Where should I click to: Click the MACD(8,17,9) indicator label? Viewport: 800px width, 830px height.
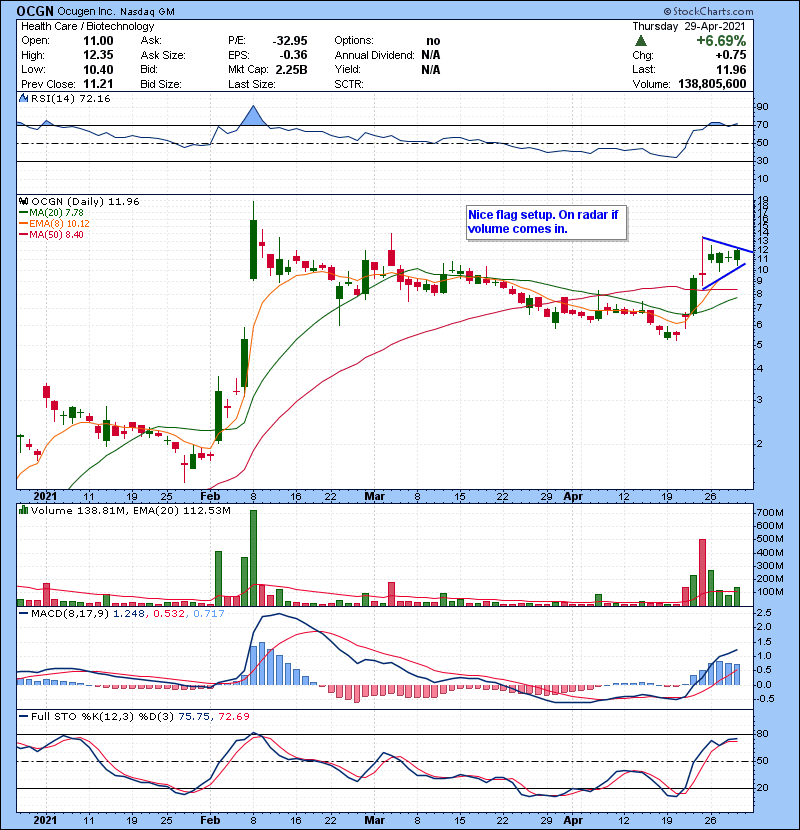[70, 614]
